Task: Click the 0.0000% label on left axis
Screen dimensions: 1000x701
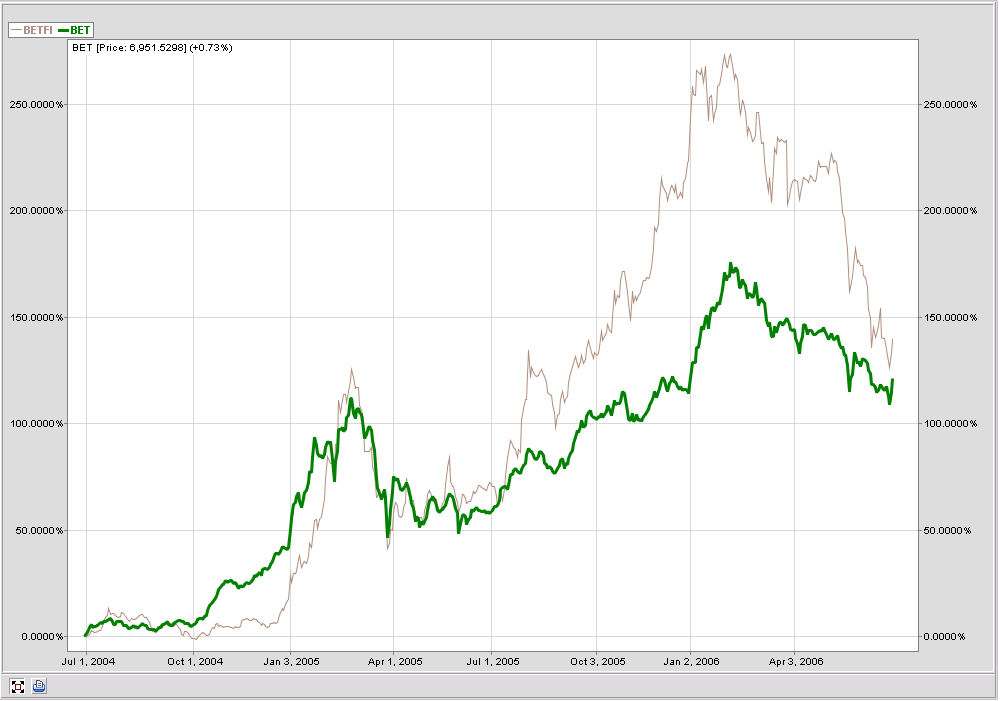Action: pos(41,637)
